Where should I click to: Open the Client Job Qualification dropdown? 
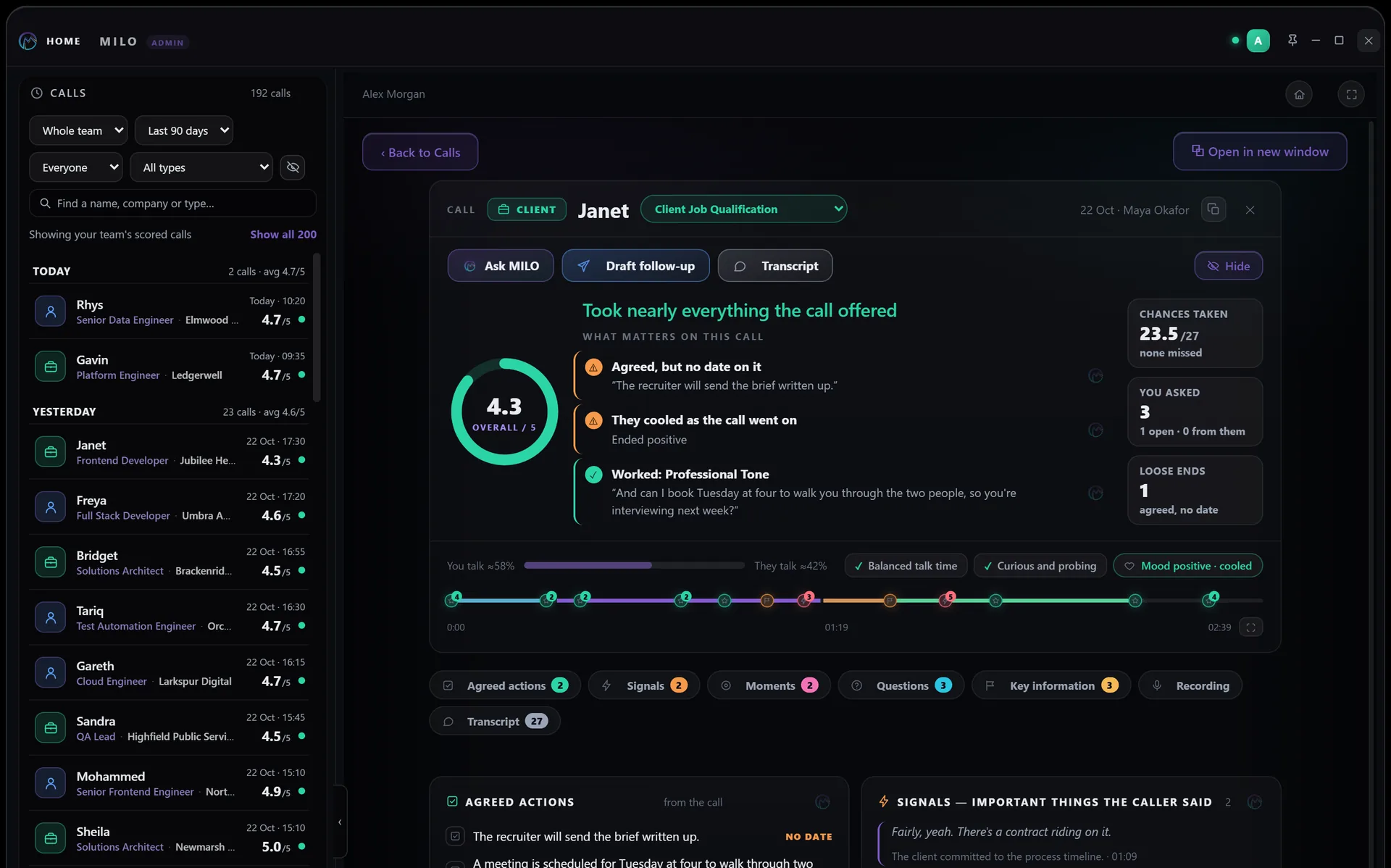coord(743,209)
